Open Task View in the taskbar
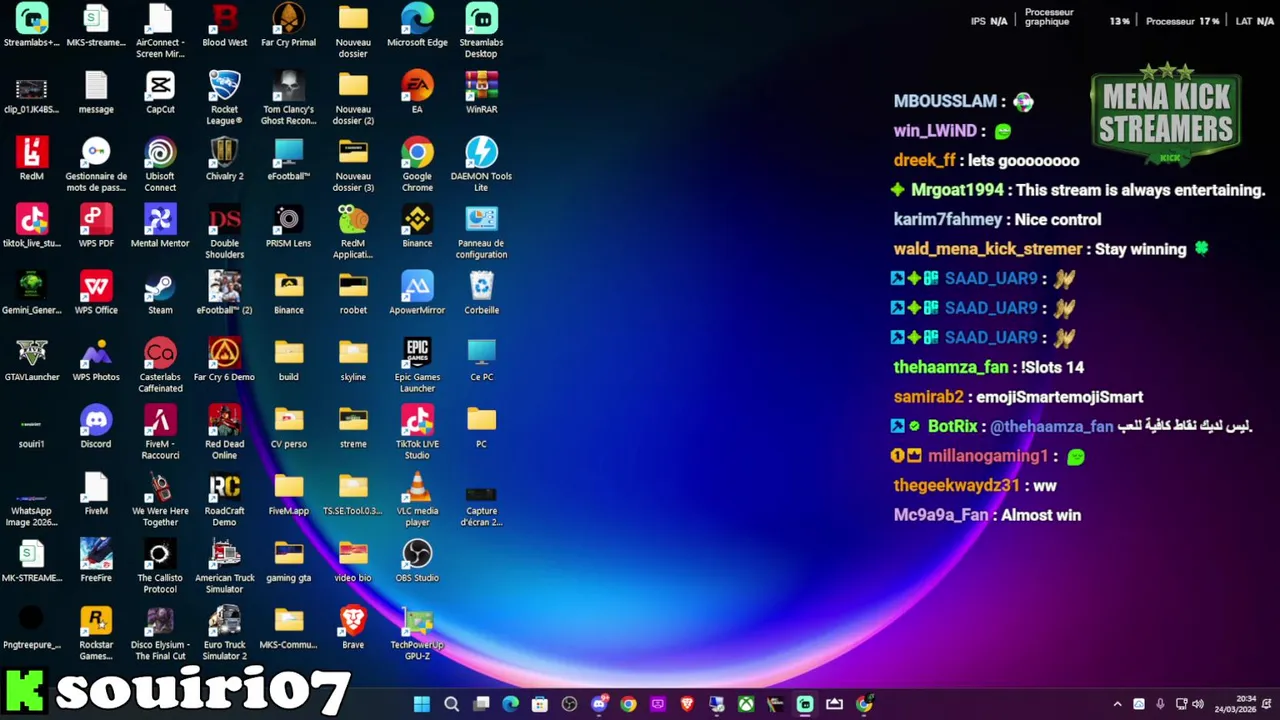Image resolution: width=1280 pixels, height=720 pixels. pos(481,704)
